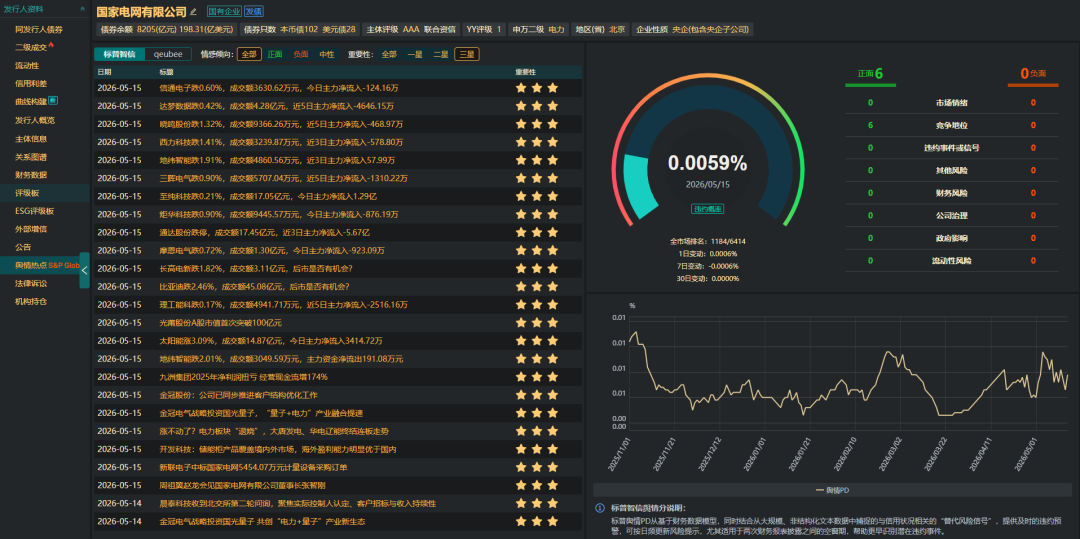The width and height of the screenshot is (1080, 539).
Task: Select 全部 under 重要性 filter
Action: tap(389, 54)
